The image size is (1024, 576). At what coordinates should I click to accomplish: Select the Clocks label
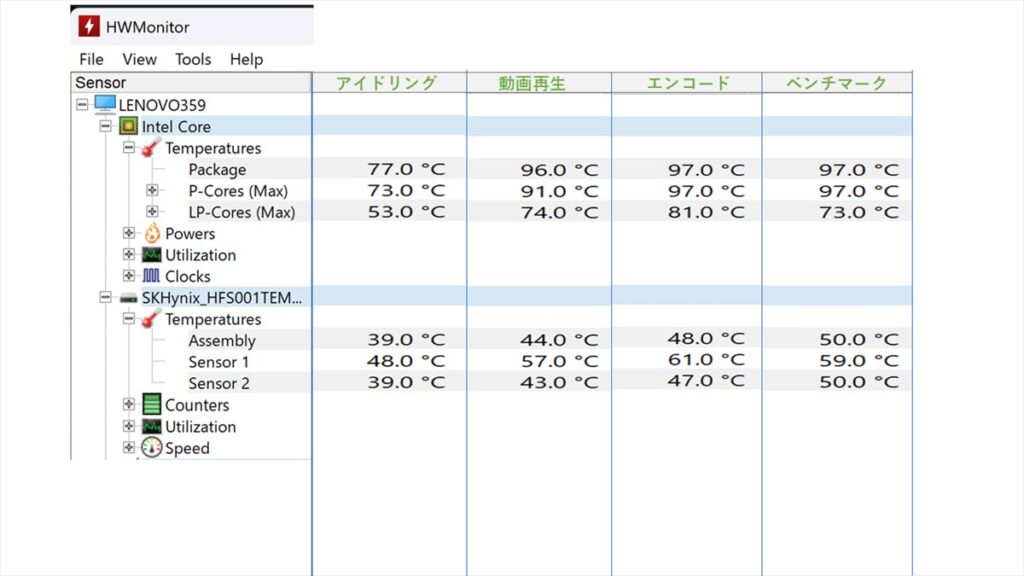(x=187, y=276)
